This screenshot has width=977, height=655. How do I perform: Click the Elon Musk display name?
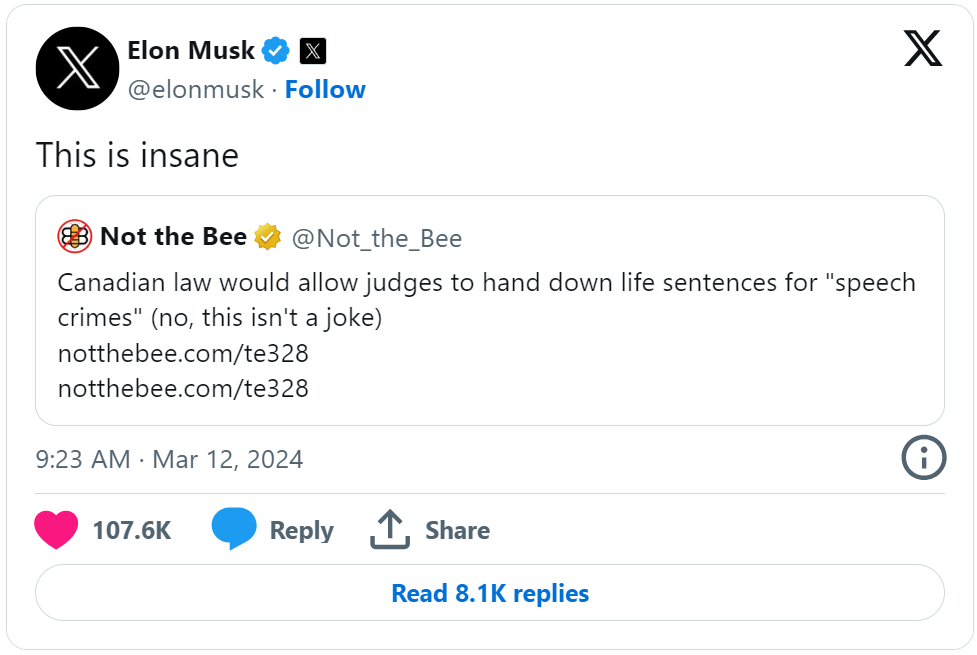click(x=191, y=50)
